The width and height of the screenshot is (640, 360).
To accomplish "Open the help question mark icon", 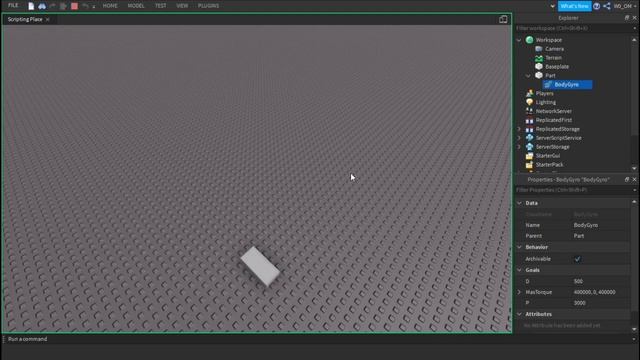I will coord(596,6).
